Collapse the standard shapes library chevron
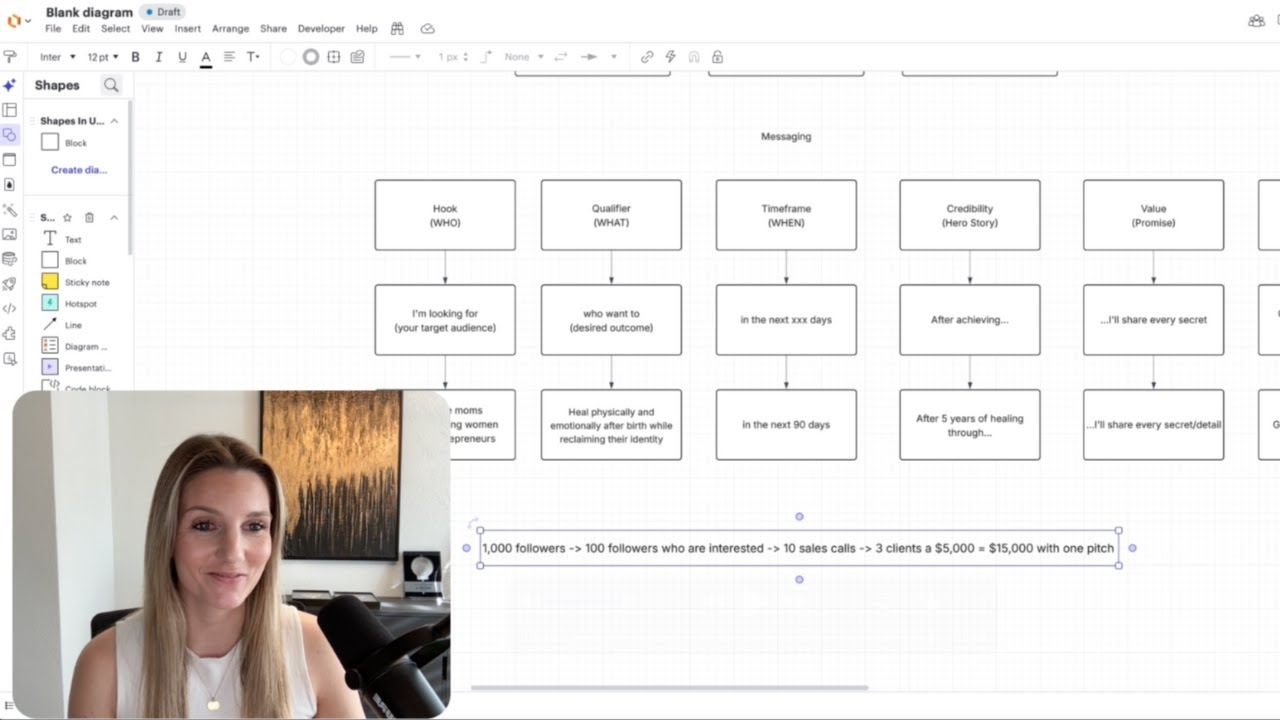Viewport: 1280px width, 720px height. pos(114,217)
